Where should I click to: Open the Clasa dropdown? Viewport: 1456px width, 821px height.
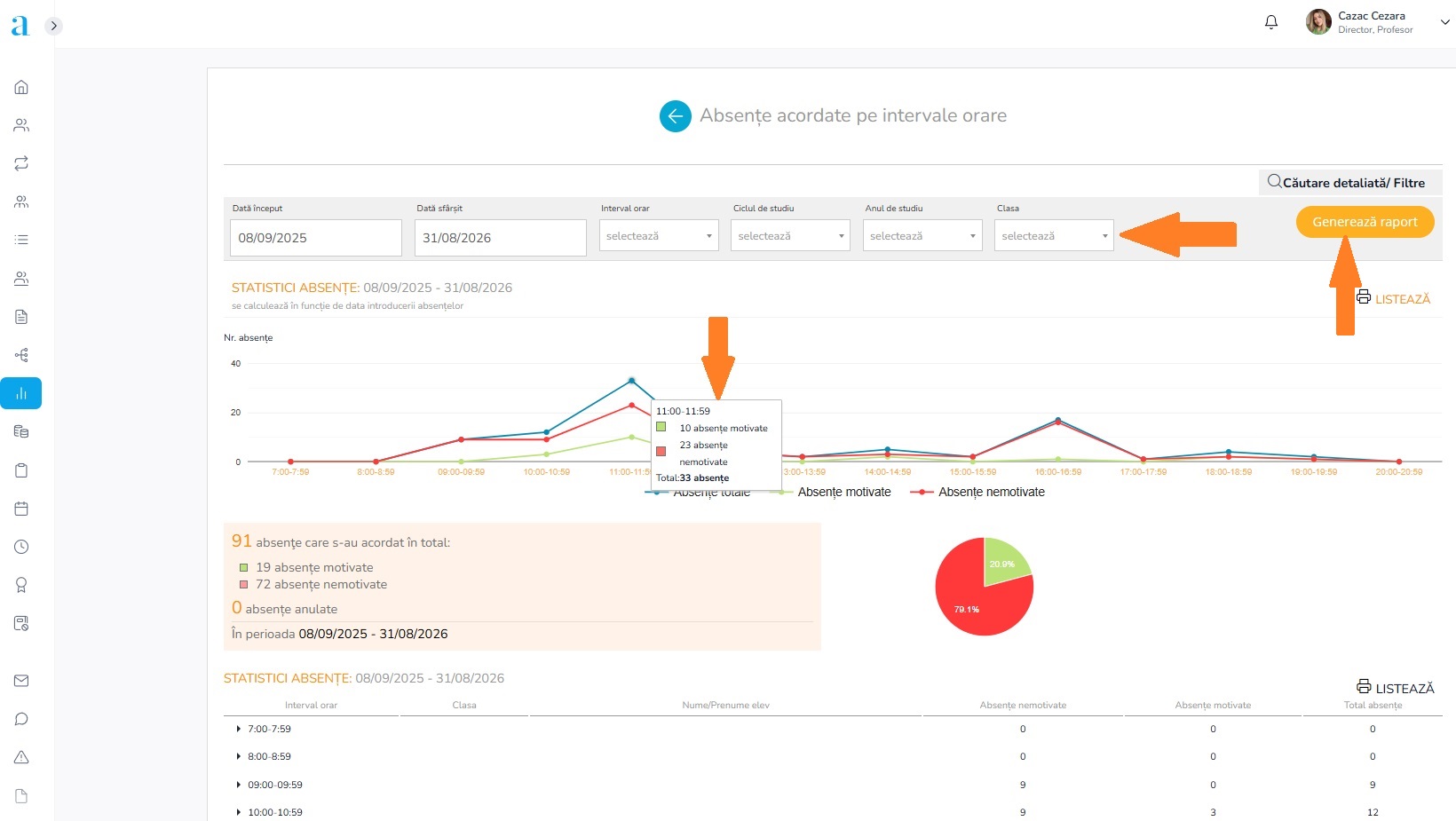(1053, 236)
